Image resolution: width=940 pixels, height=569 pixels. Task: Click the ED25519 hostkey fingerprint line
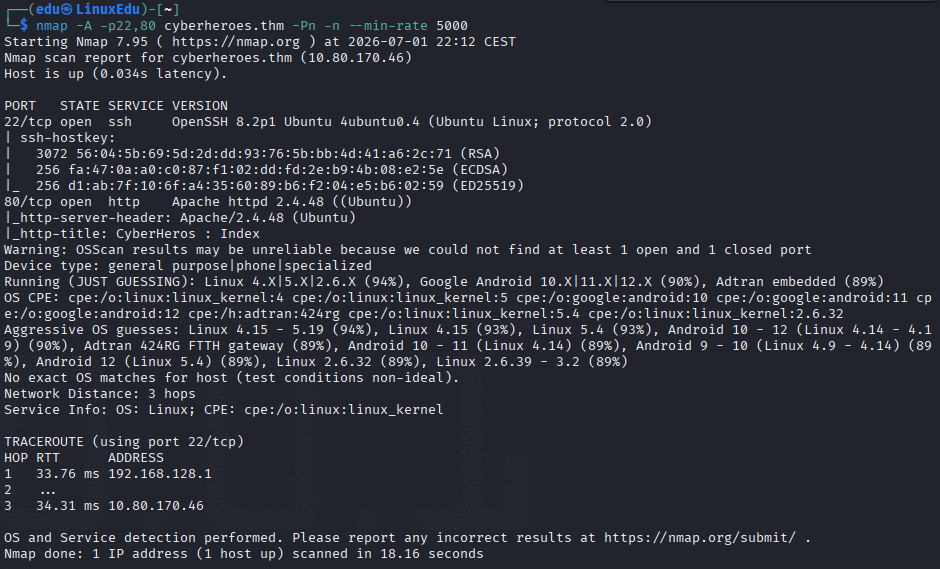[x=264, y=186]
